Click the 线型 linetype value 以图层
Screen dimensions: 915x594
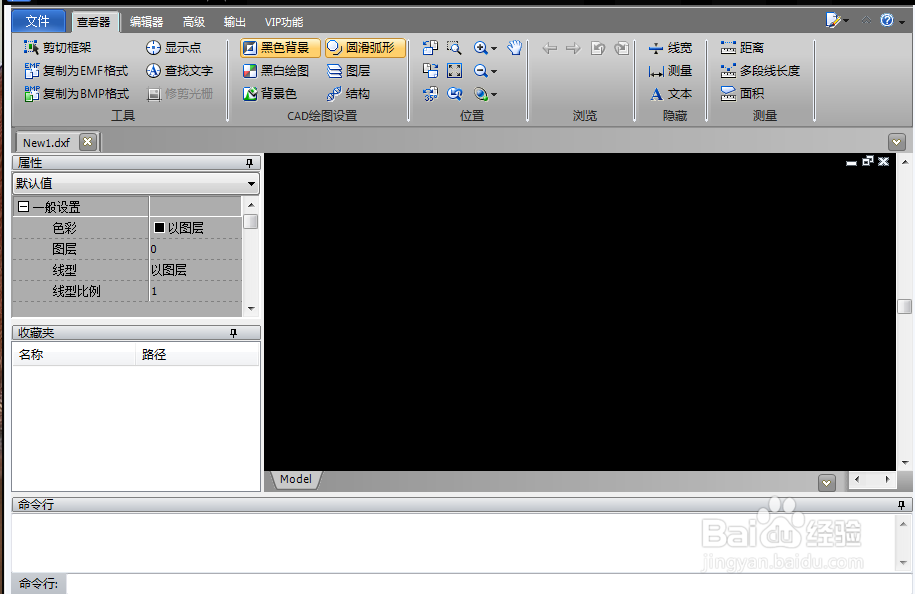(x=195, y=270)
